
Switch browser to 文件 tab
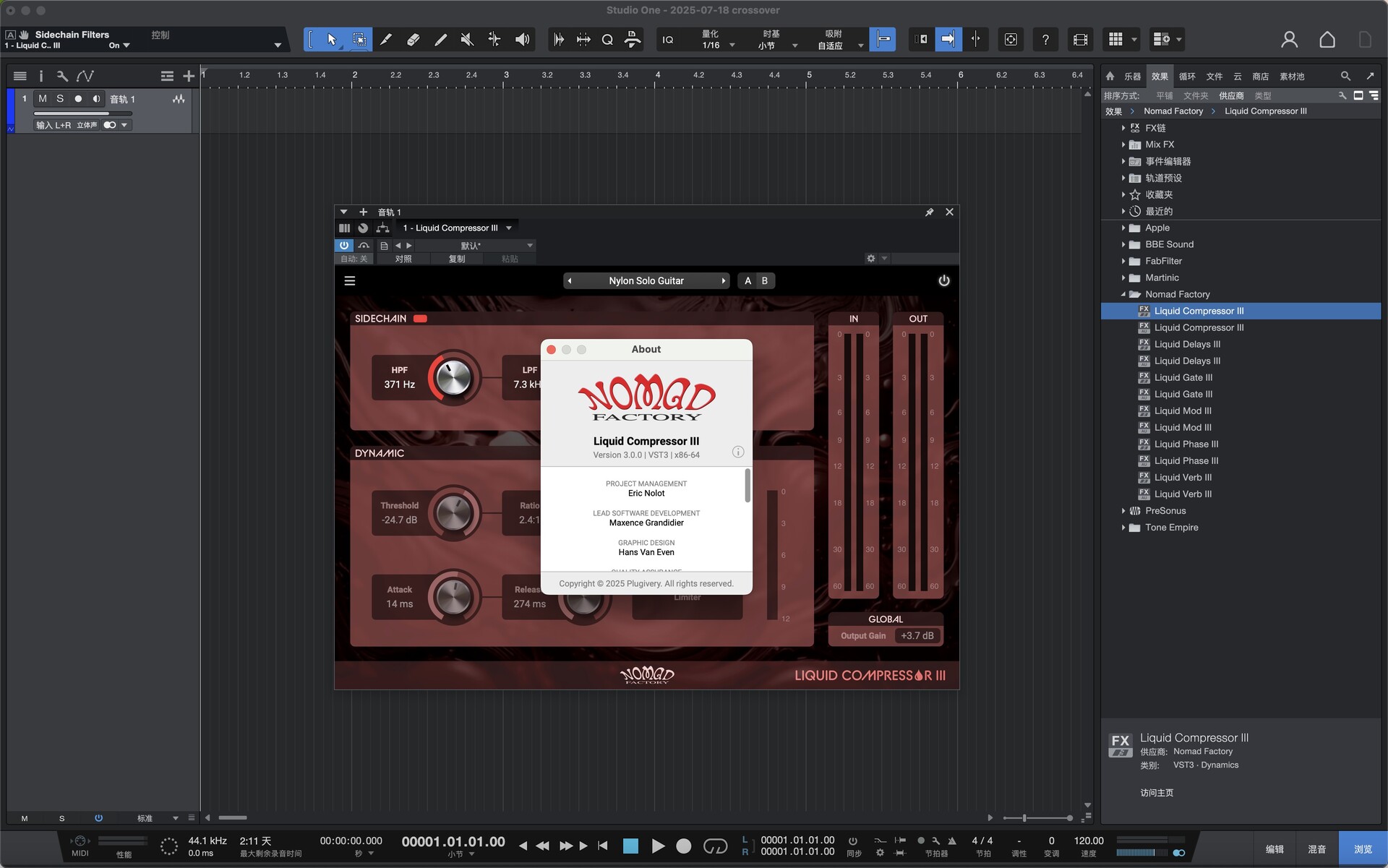tap(1214, 76)
